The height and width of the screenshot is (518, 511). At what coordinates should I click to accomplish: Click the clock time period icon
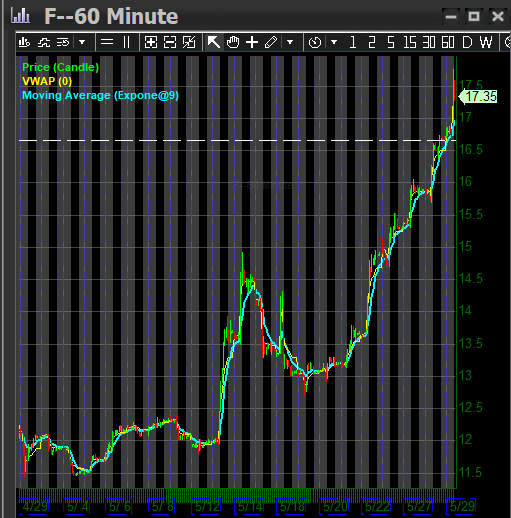(315, 42)
